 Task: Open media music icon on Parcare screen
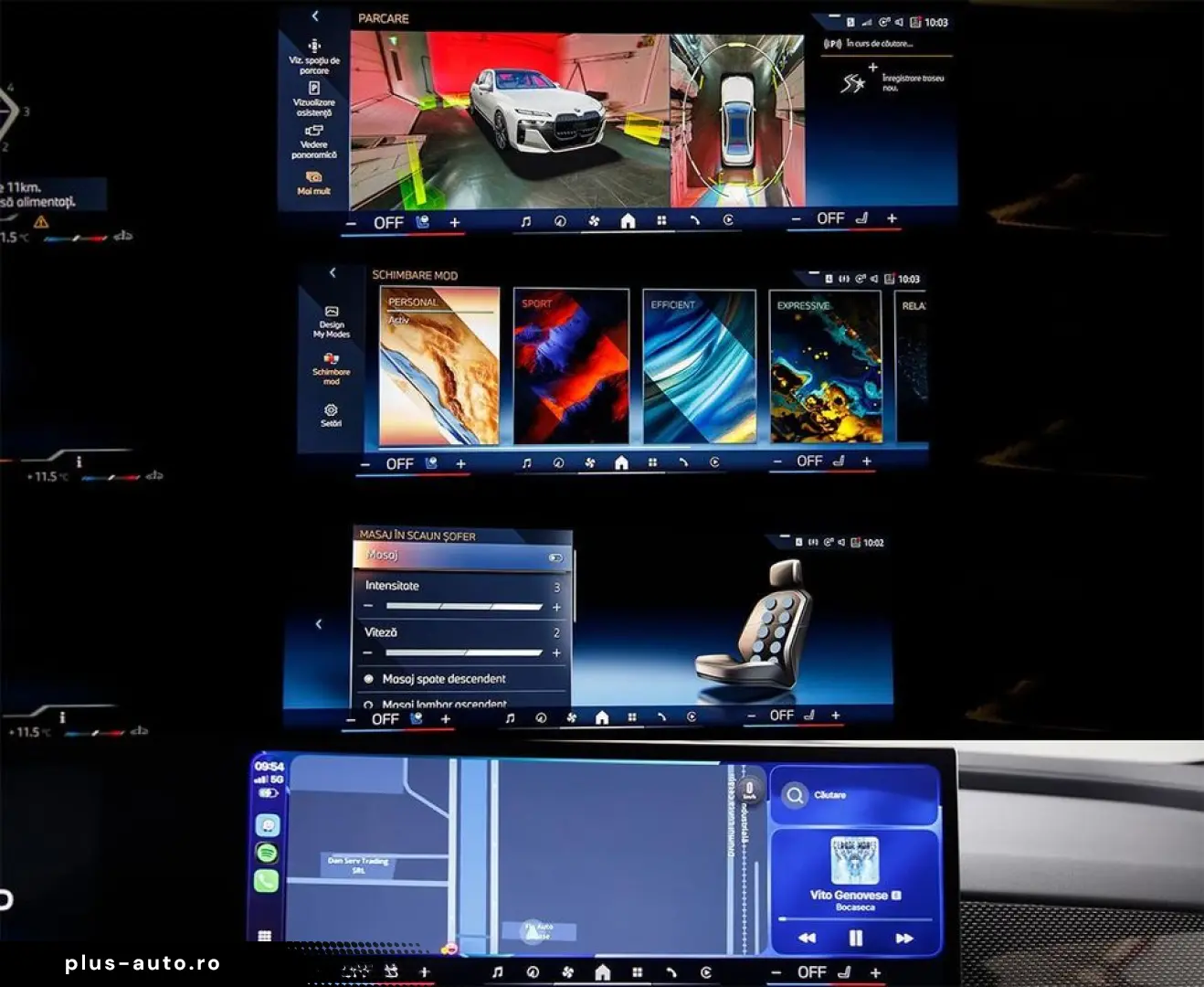[x=525, y=221]
